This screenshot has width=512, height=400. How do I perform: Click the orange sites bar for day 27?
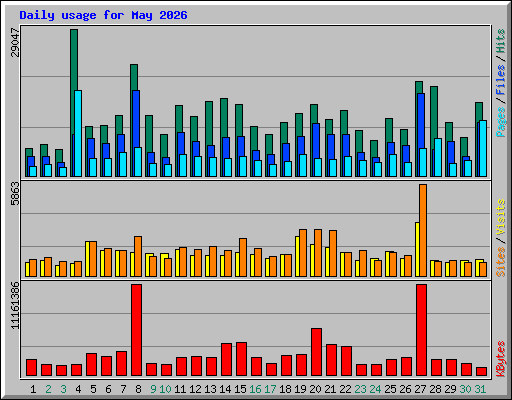pyautogui.click(x=423, y=230)
